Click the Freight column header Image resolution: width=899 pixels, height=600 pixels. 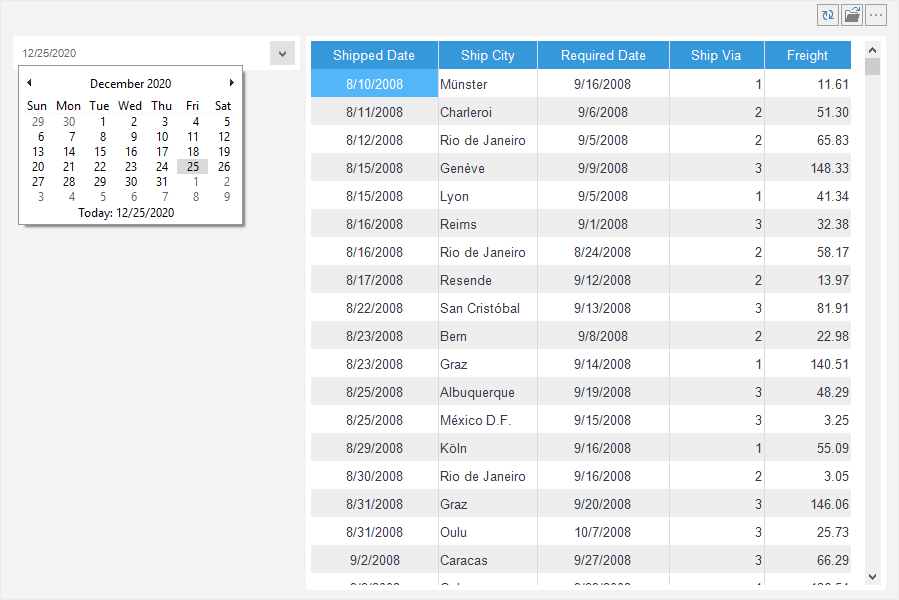[x=807, y=56]
